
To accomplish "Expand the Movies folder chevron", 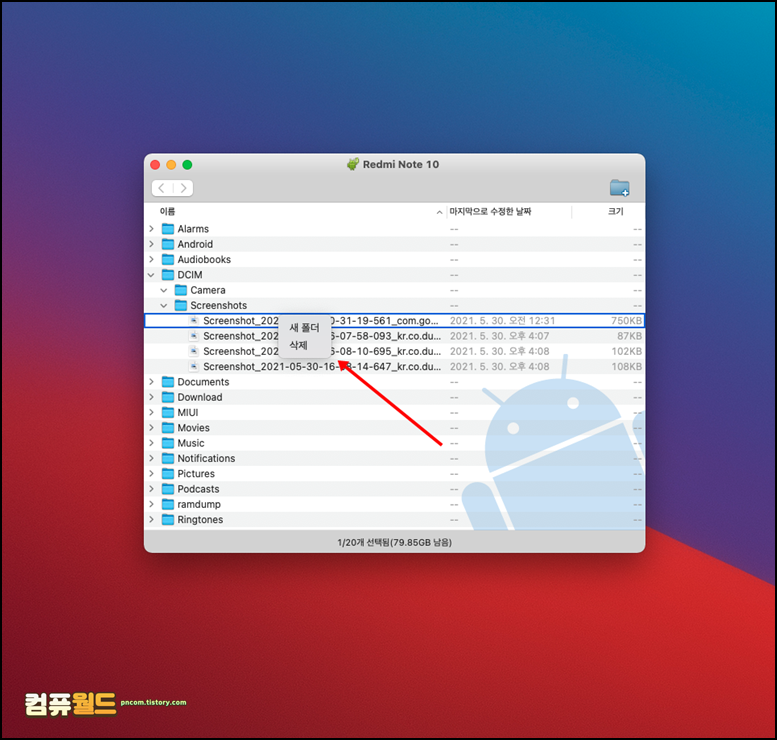I will (152, 428).
